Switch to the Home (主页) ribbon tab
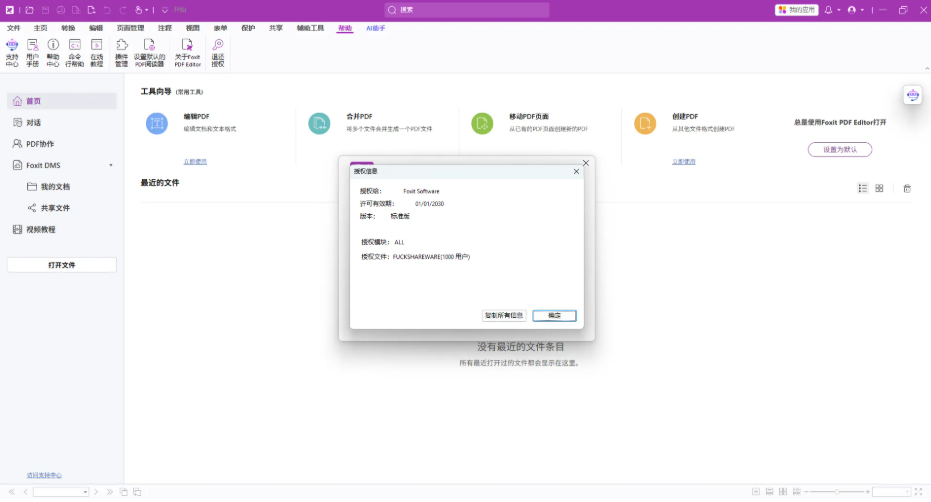 click(40, 28)
